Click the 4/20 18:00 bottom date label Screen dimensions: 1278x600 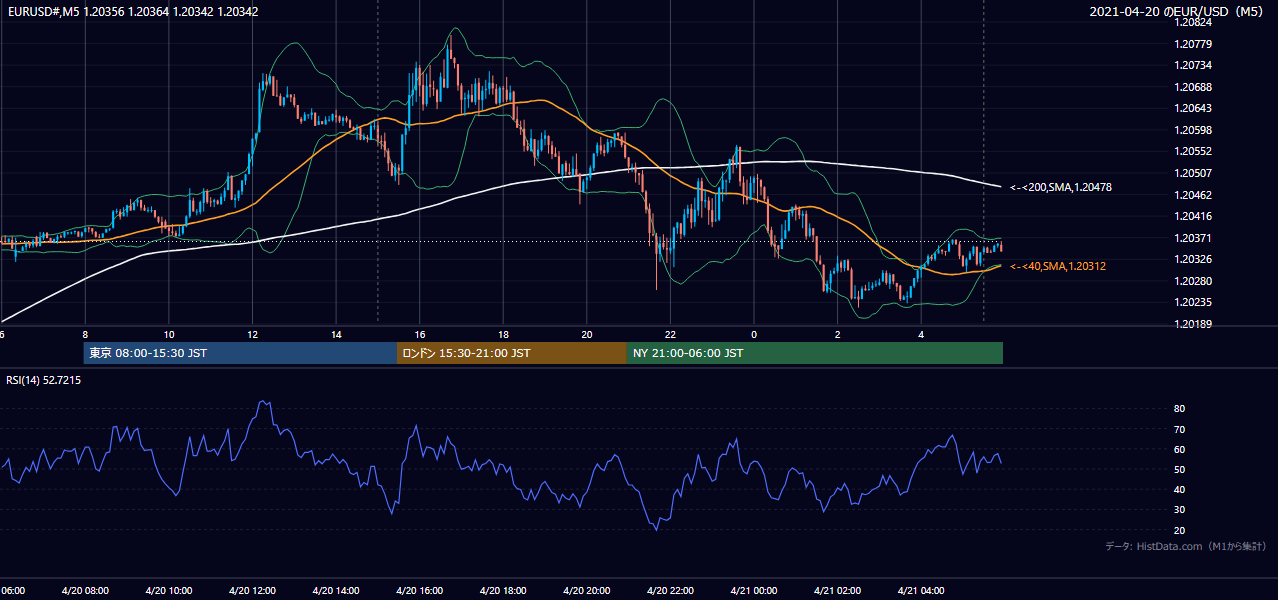tap(501, 590)
